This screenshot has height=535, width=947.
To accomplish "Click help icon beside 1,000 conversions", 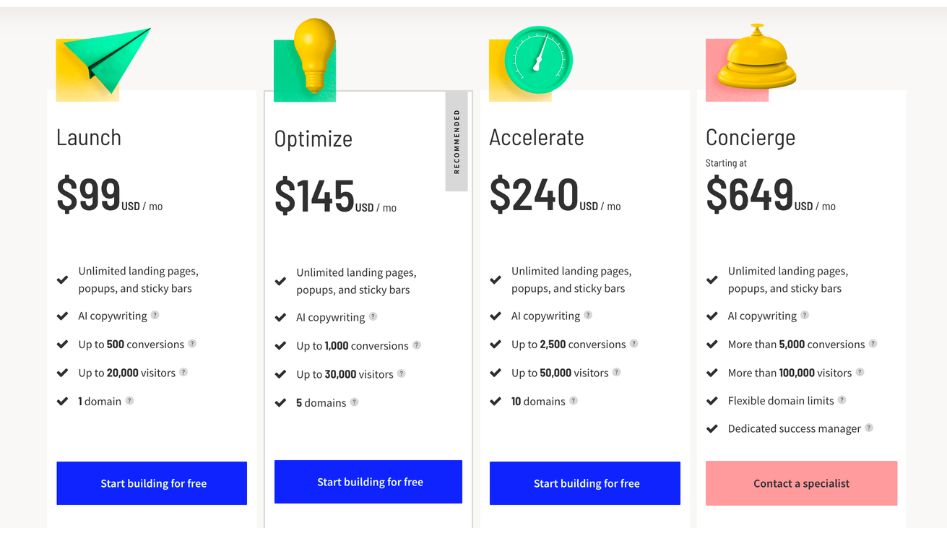I will pyautogui.click(x=416, y=345).
